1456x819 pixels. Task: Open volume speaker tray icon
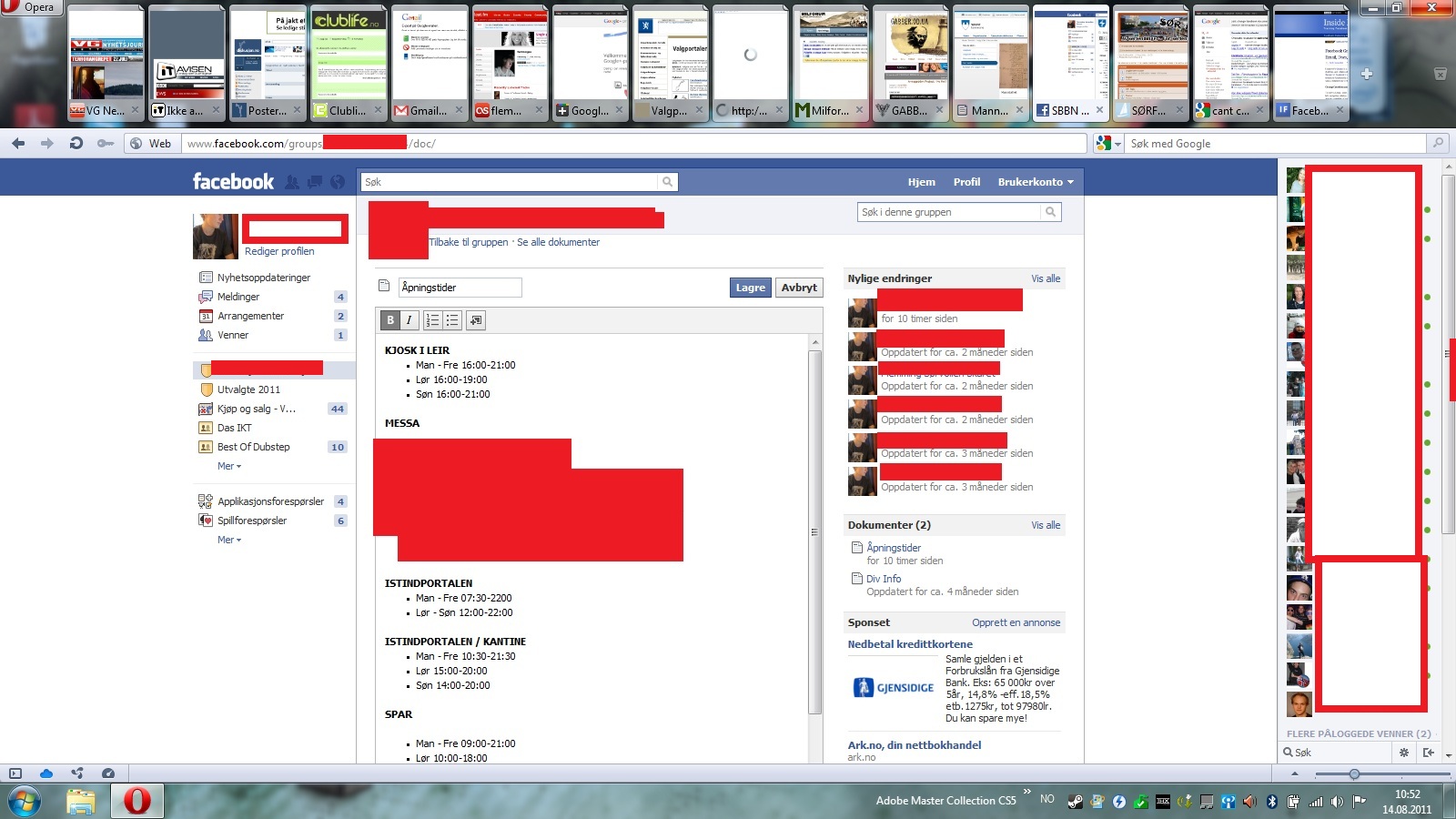click(x=1337, y=802)
